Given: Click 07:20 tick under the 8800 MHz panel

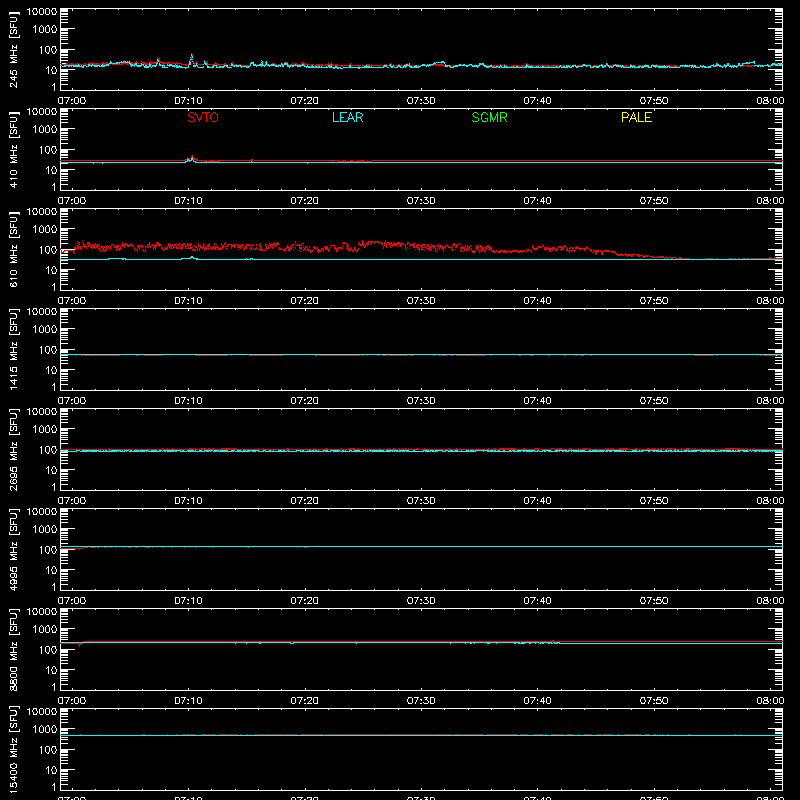Looking at the screenshot, I should click(x=305, y=701).
